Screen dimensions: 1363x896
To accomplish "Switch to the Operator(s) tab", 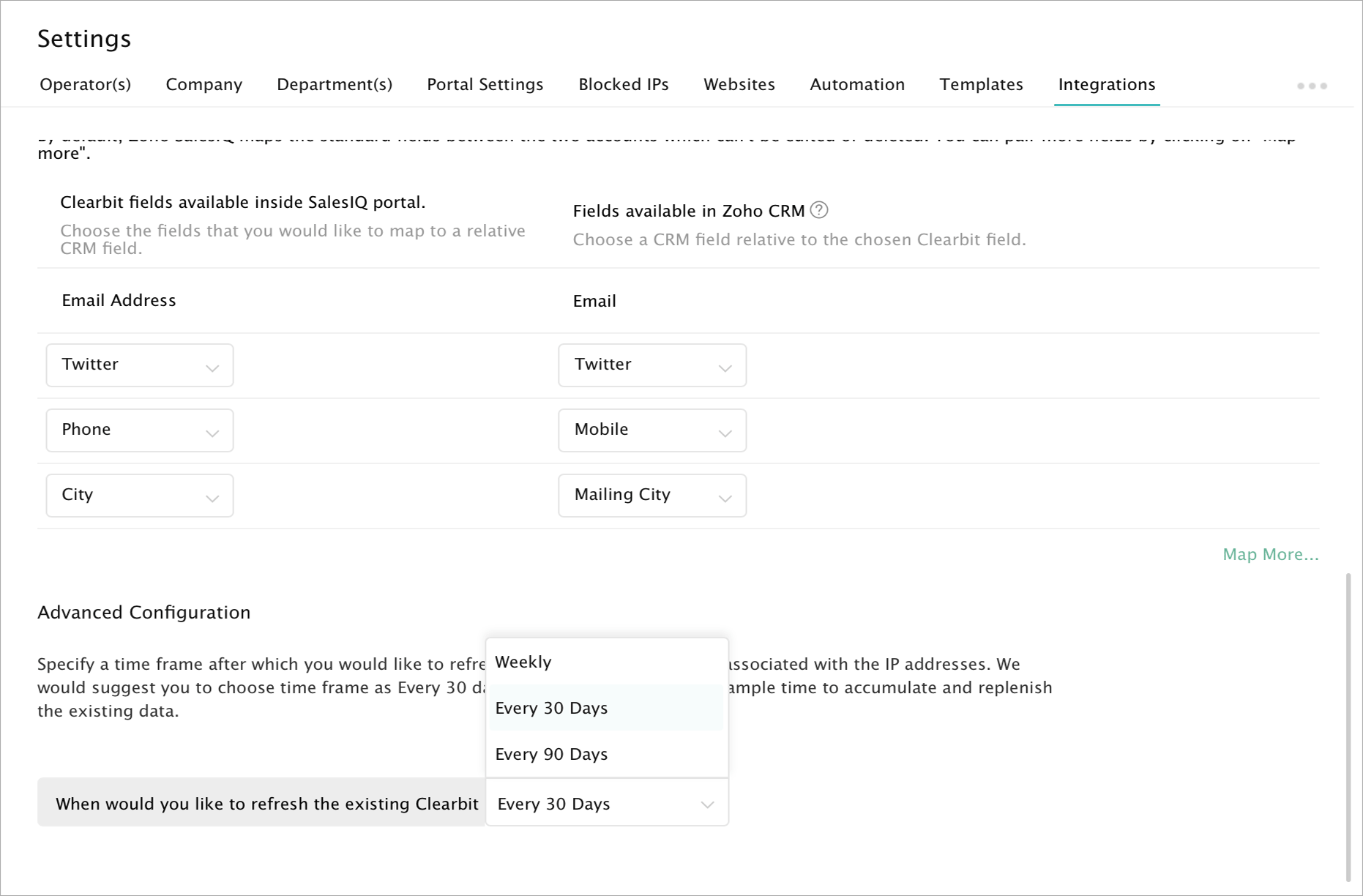I will coord(85,84).
